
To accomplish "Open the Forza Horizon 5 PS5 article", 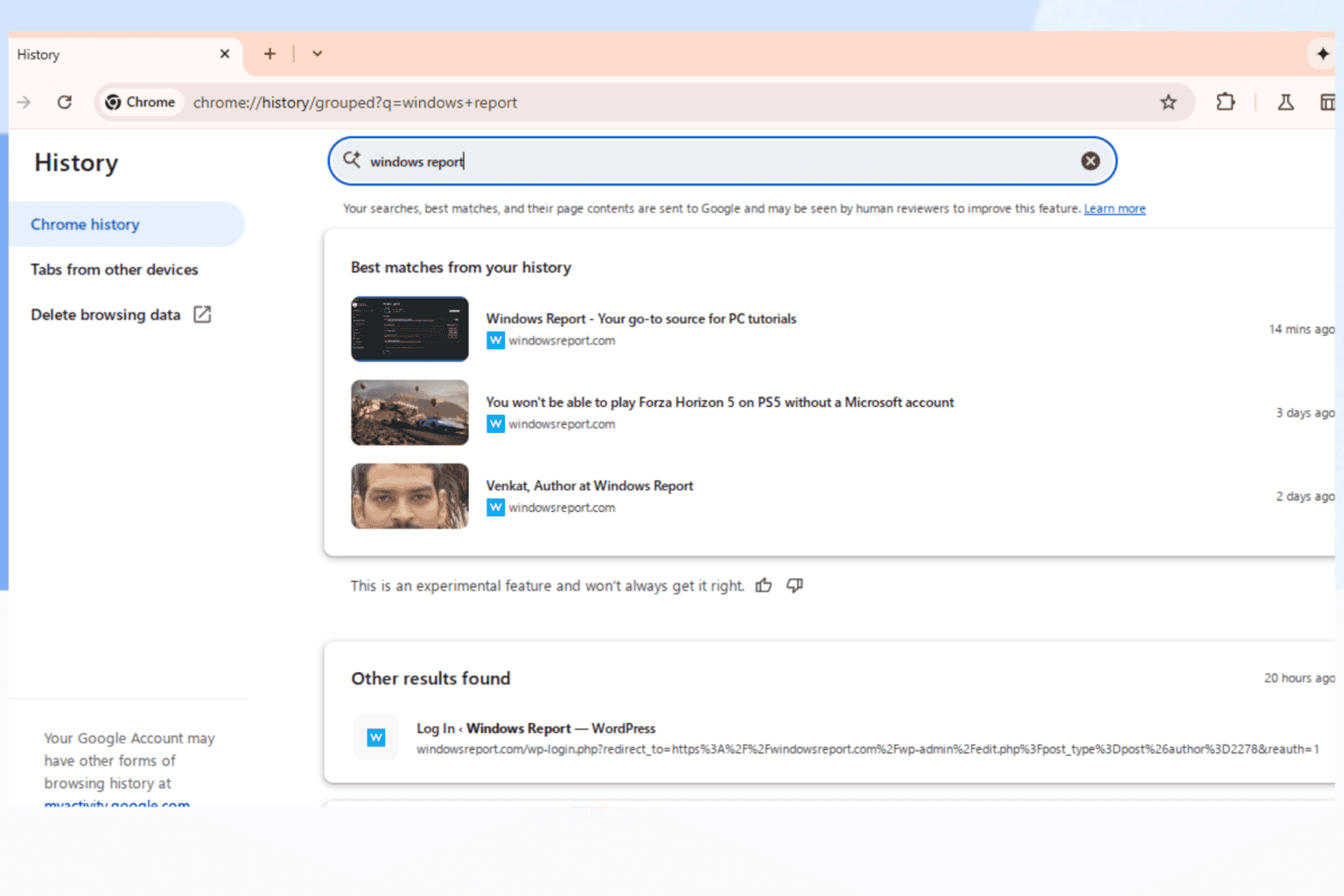I will (x=720, y=402).
